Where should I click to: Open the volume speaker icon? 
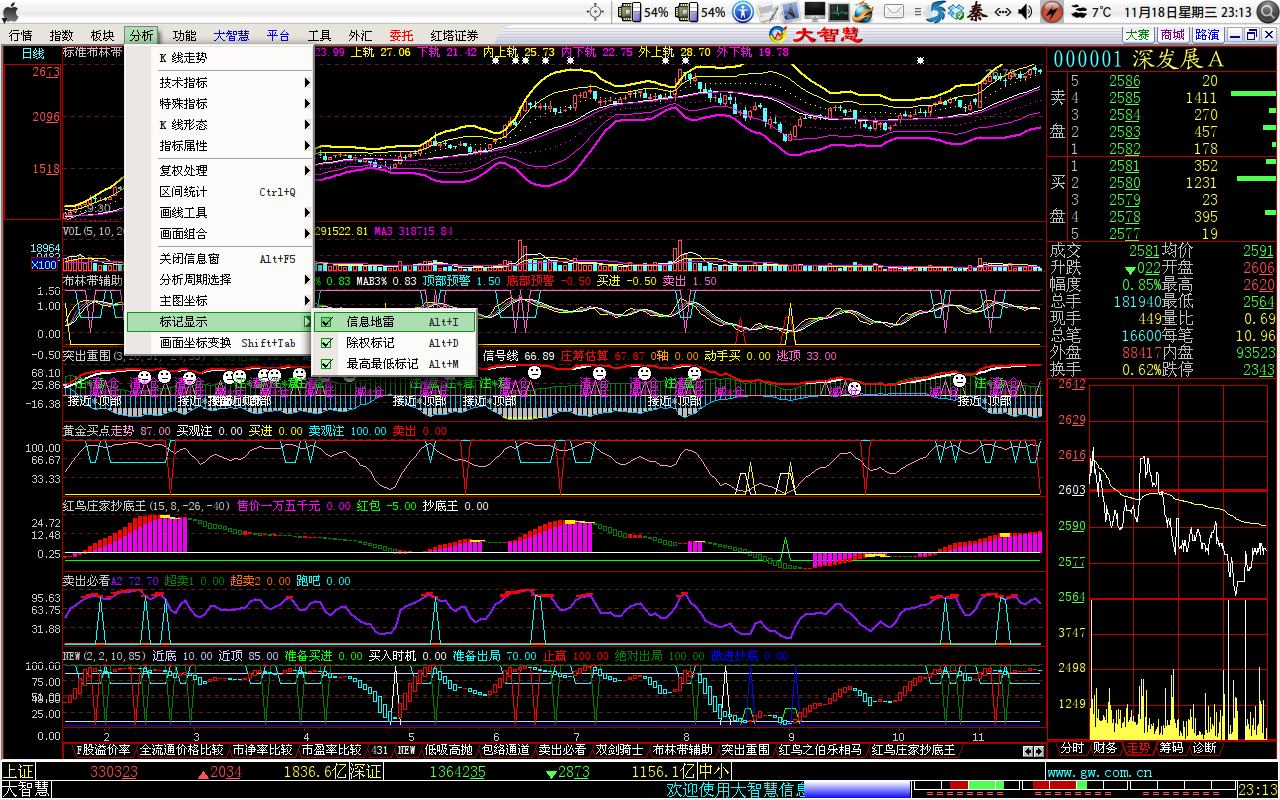[x=1027, y=12]
